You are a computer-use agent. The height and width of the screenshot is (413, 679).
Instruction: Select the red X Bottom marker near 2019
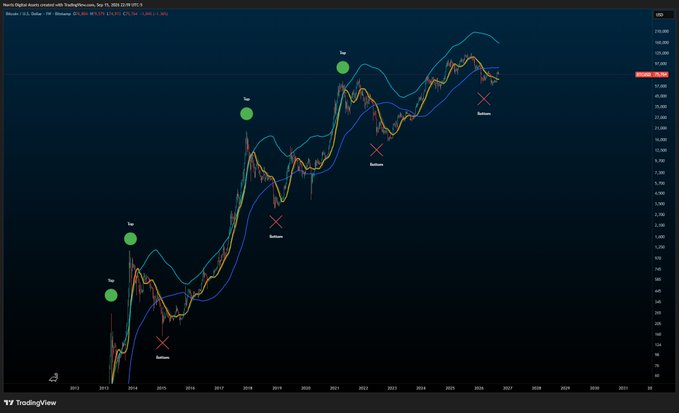[276, 222]
